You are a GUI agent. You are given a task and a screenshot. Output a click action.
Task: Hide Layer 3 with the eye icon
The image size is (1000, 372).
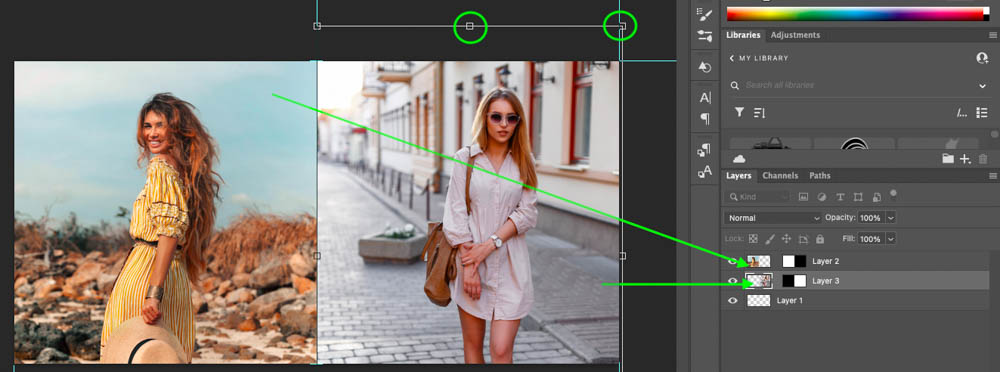[733, 281]
